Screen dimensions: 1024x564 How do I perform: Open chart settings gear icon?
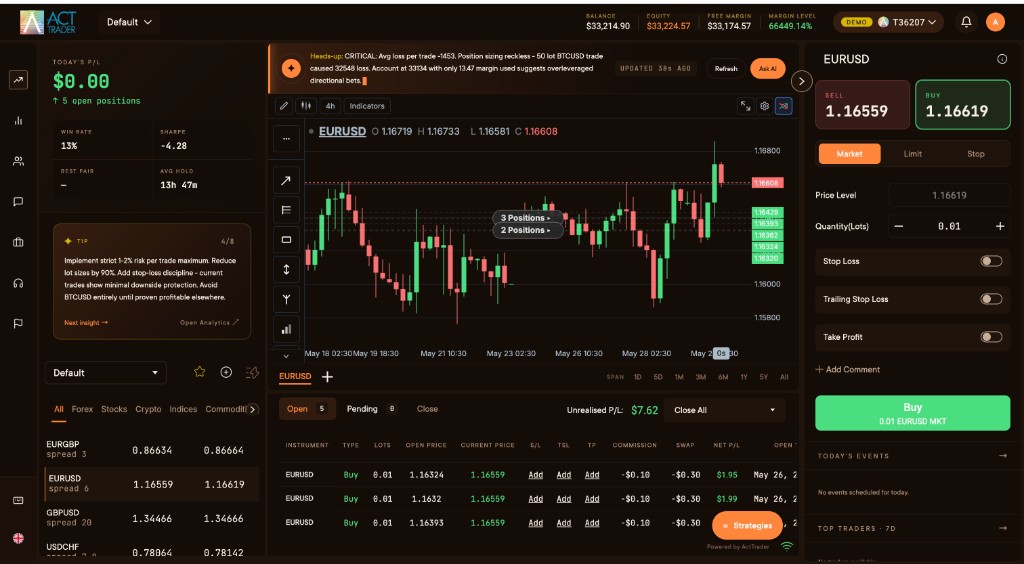pos(764,106)
